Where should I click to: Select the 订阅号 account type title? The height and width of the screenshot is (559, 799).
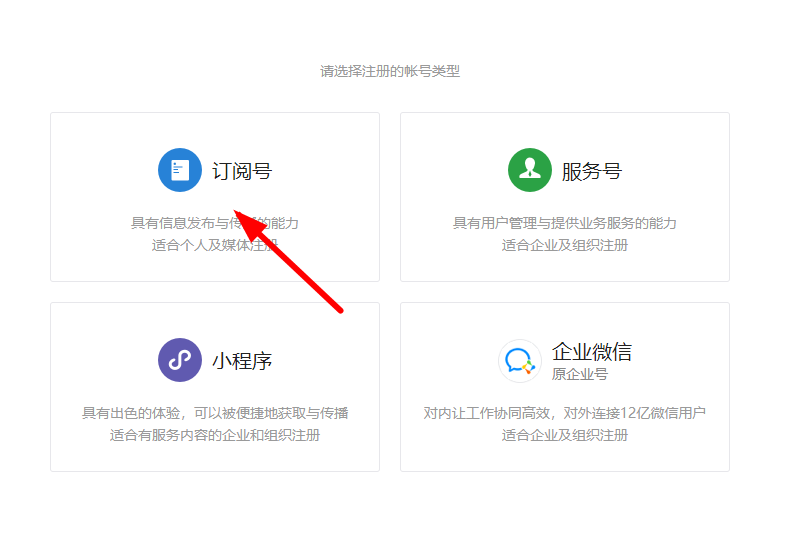[x=242, y=171]
